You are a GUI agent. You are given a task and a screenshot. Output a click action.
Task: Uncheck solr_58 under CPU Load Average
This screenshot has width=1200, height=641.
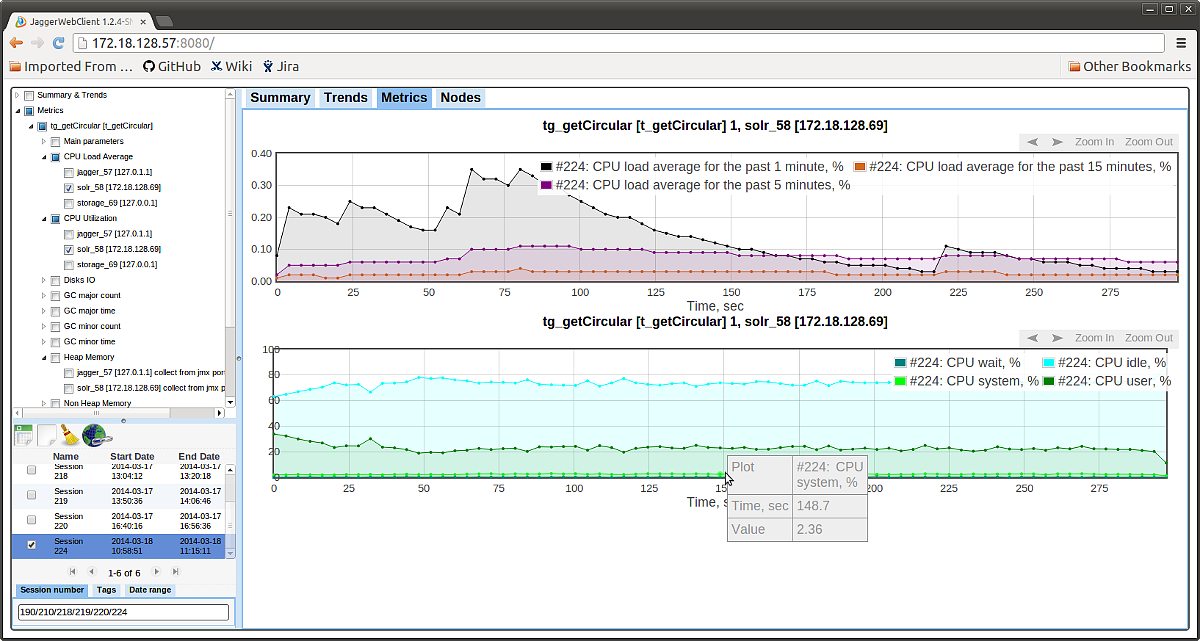(x=69, y=188)
